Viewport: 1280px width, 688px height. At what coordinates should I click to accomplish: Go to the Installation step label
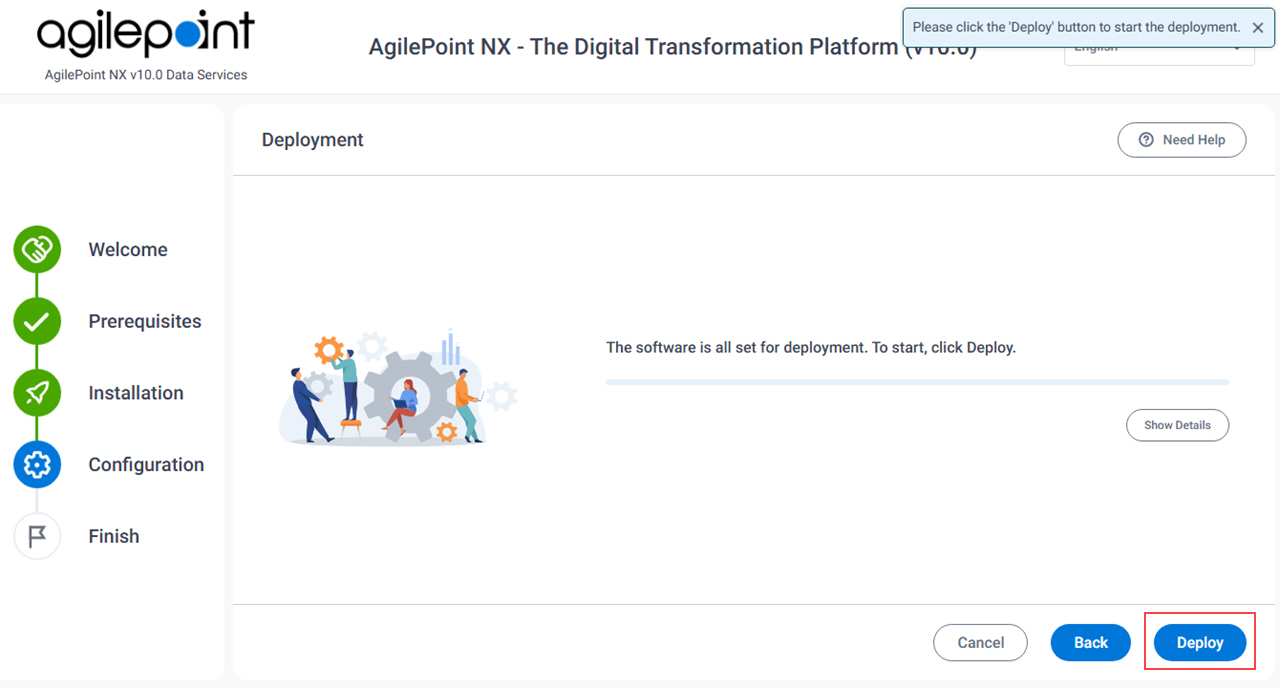point(136,393)
